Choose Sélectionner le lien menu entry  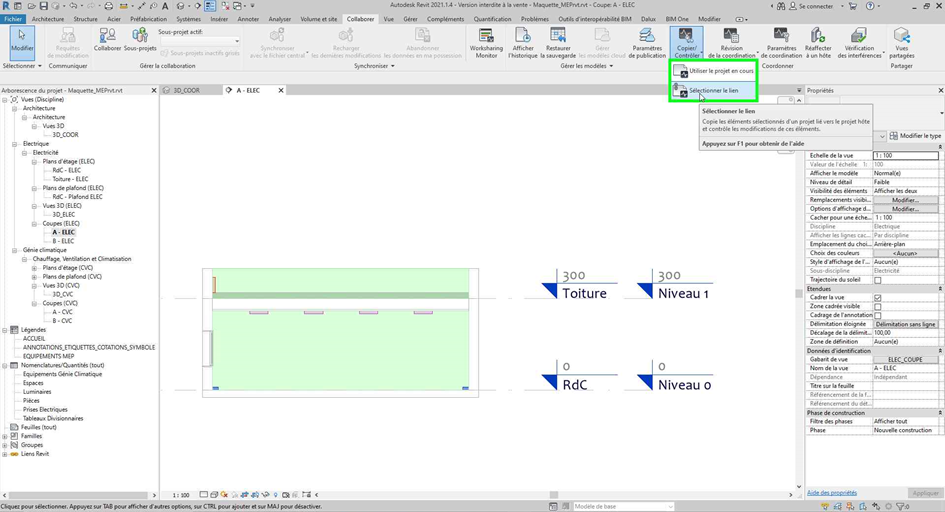click(713, 91)
